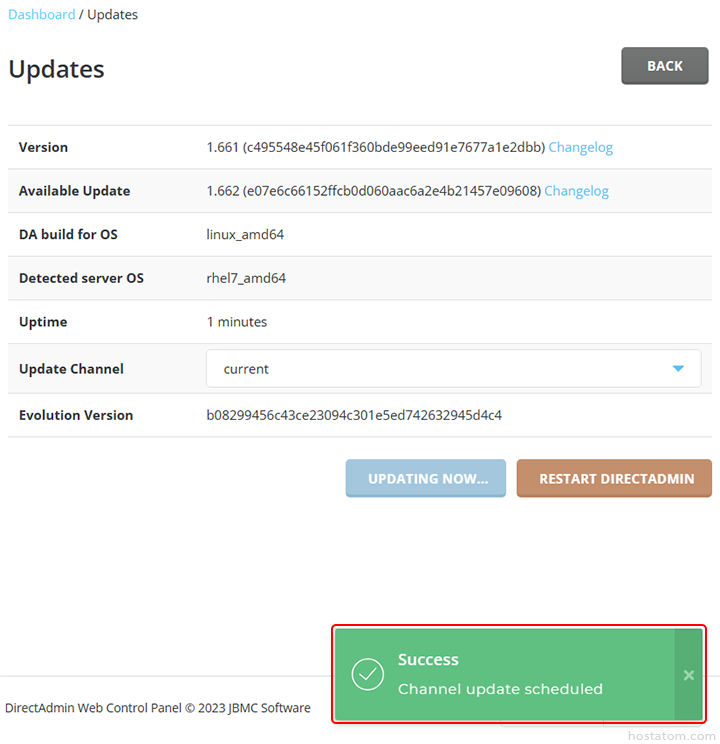Dismiss the Success notification with the X

tap(688, 675)
